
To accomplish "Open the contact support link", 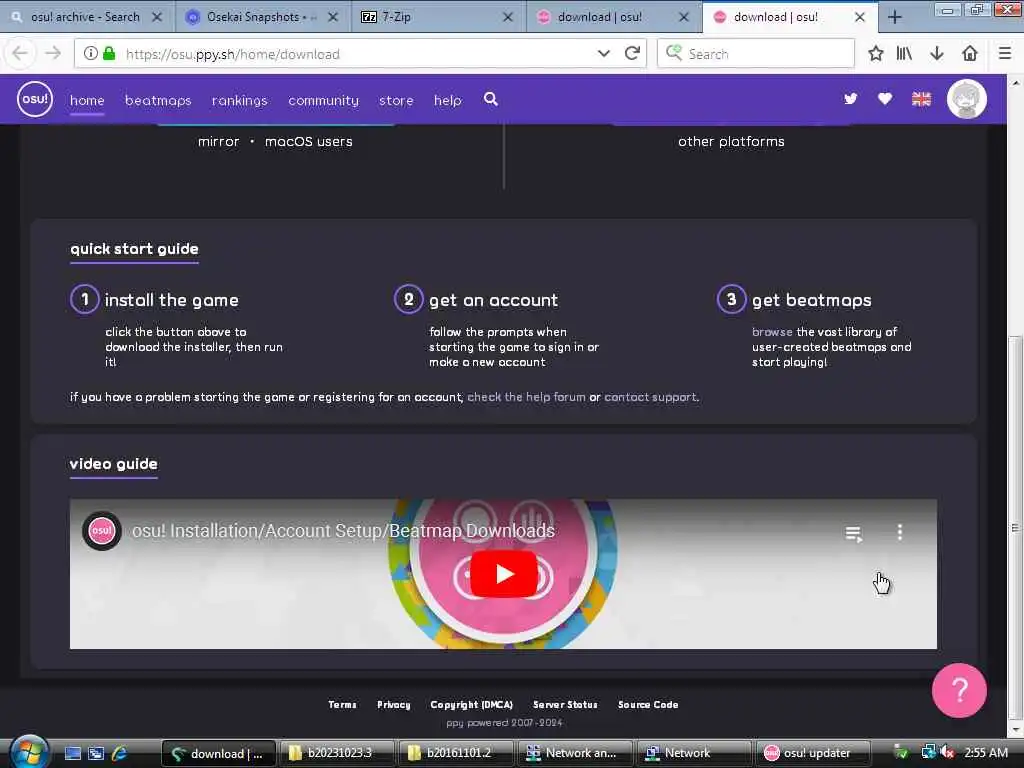I will (650, 397).
